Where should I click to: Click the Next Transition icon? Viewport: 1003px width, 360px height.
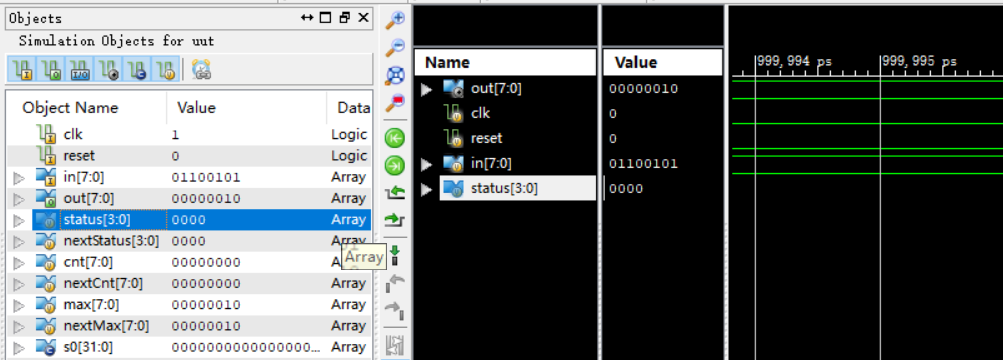395,221
